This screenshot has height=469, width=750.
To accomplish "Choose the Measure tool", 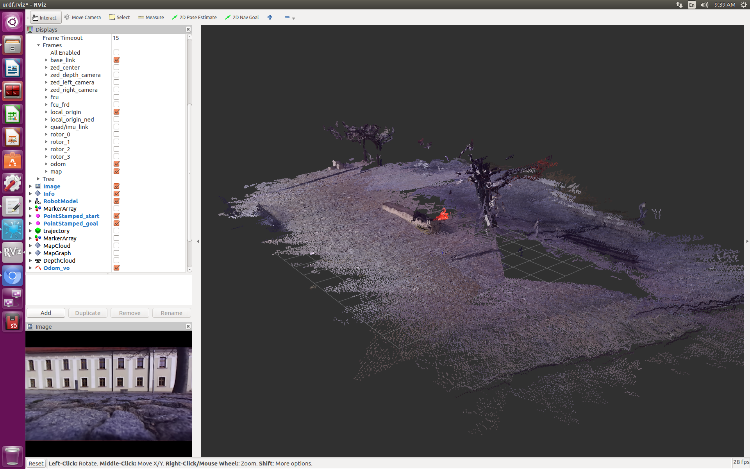I will 151,17.
